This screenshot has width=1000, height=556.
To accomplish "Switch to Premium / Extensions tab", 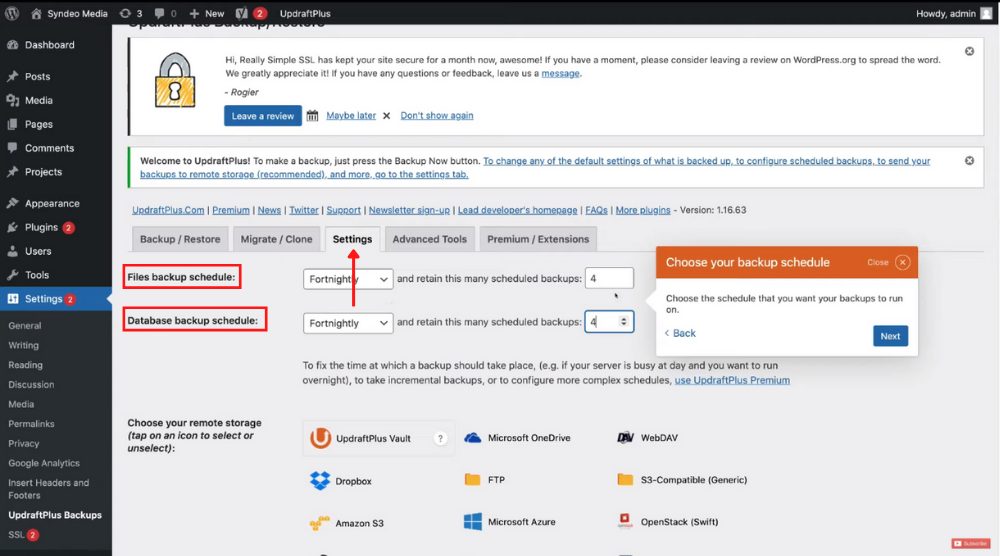I will coord(538,239).
